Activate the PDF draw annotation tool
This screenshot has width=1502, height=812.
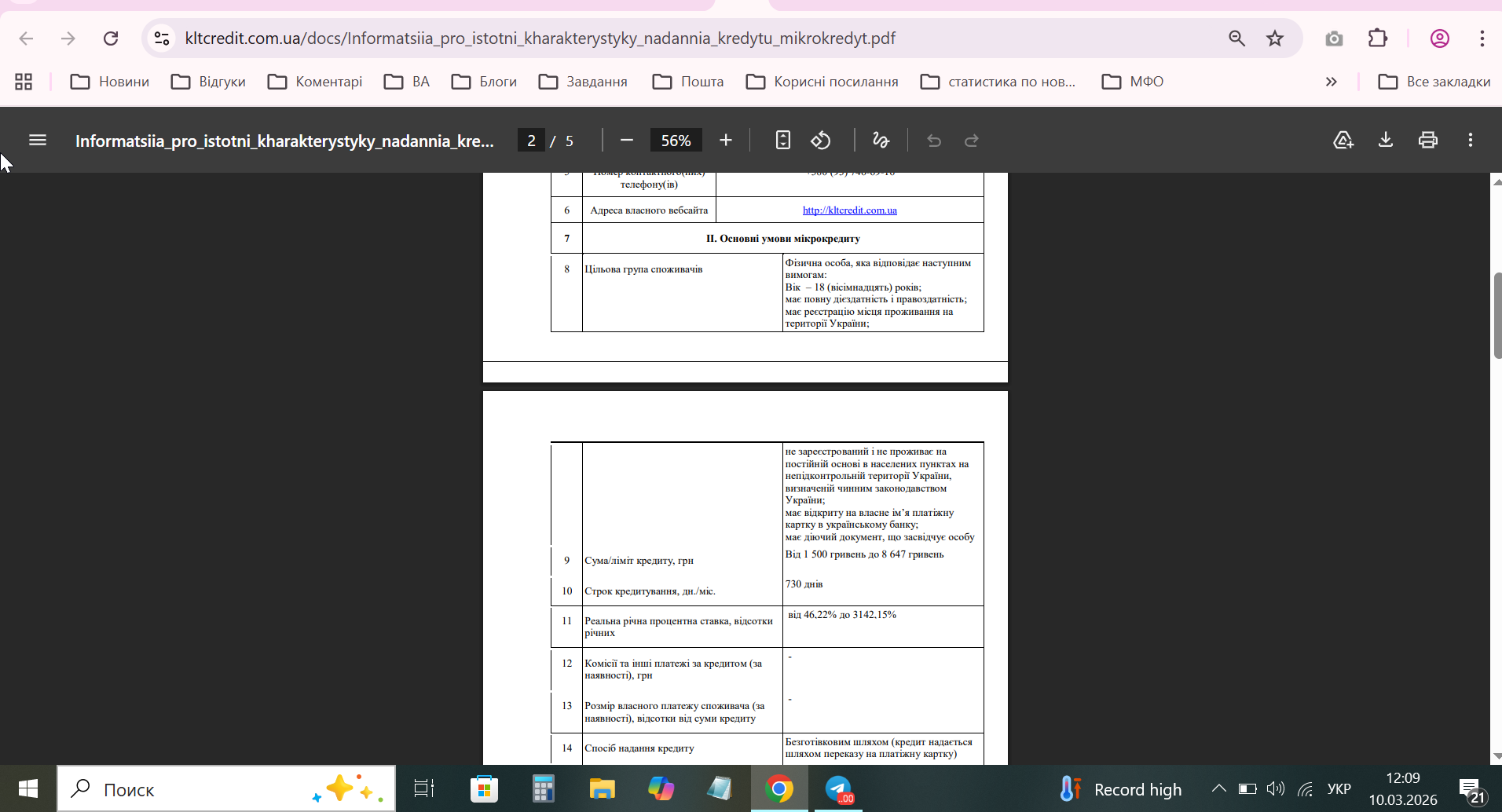tap(881, 141)
